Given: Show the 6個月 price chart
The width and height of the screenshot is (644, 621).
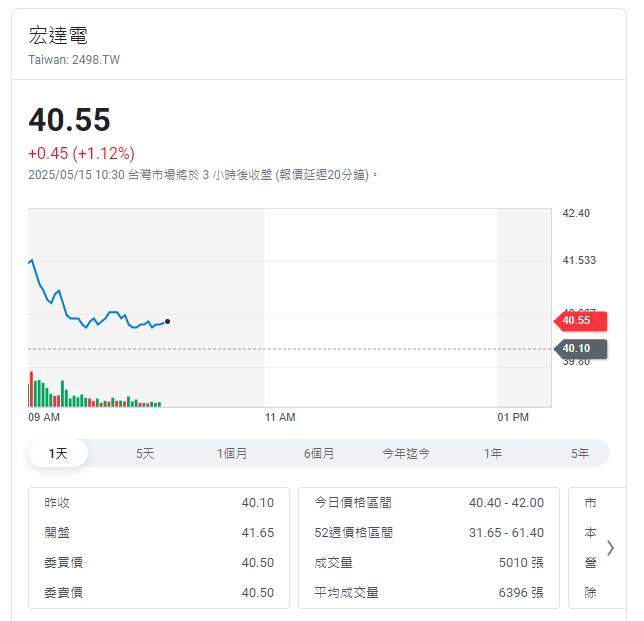Looking at the screenshot, I should [319, 453].
